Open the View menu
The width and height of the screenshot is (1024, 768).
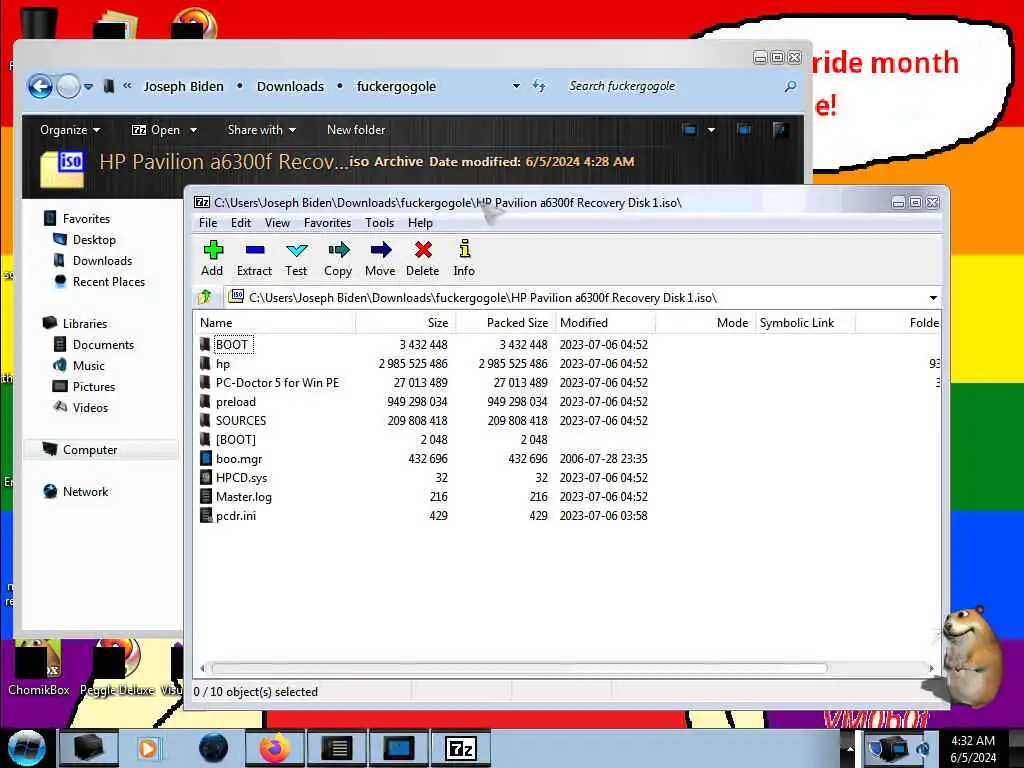[x=278, y=223]
